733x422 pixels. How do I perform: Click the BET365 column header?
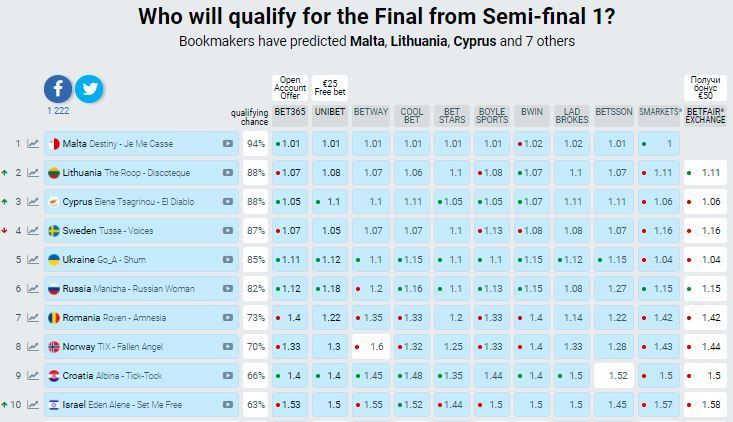(x=290, y=112)
